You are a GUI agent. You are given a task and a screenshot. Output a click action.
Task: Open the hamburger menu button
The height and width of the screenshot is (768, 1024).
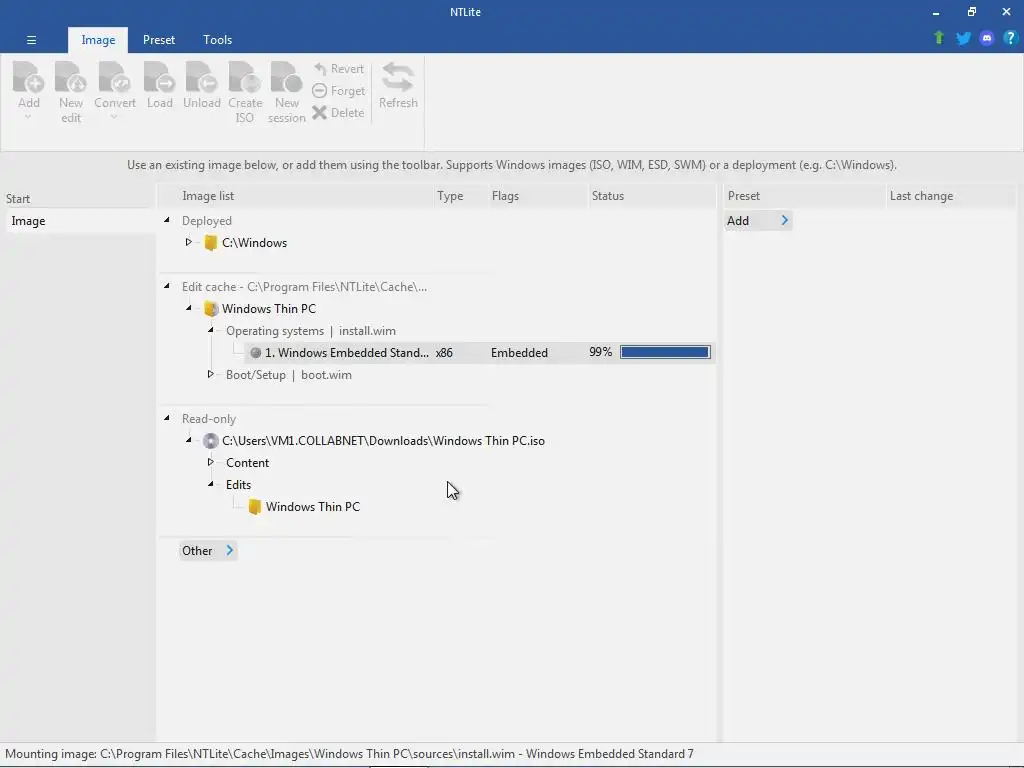31,40
